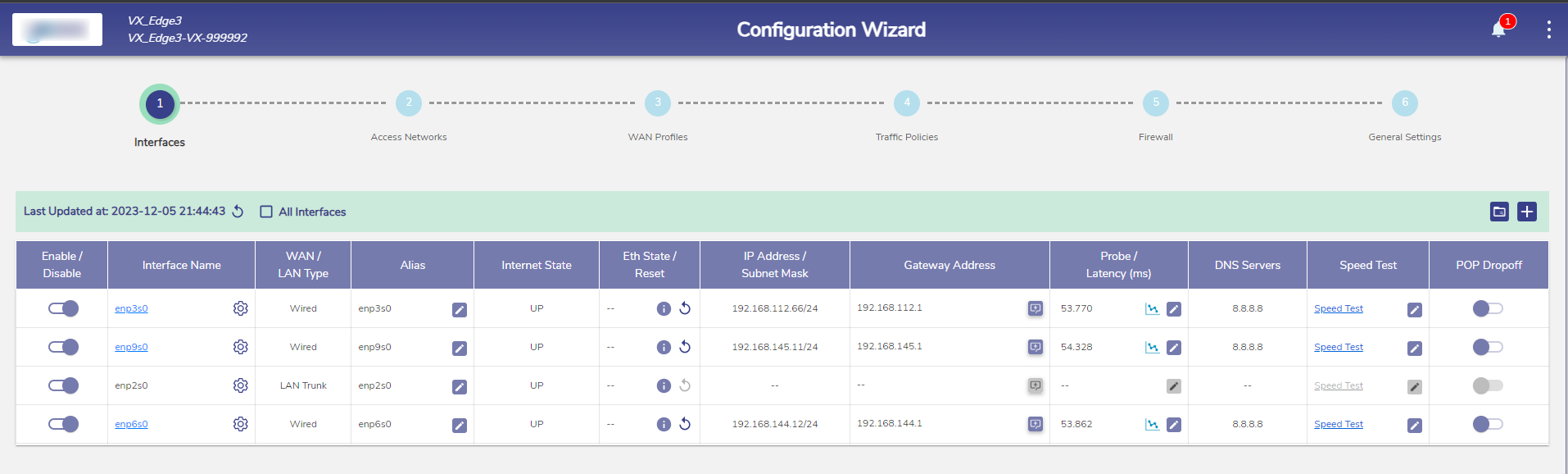Refresh the last updated timestamp

coord(238,212)
